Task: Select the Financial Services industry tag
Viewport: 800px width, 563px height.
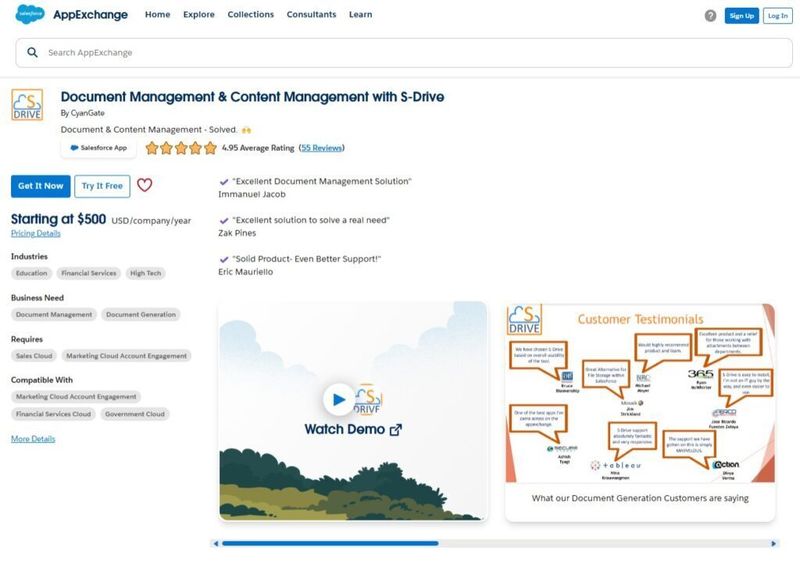Action: pos(89,273)
